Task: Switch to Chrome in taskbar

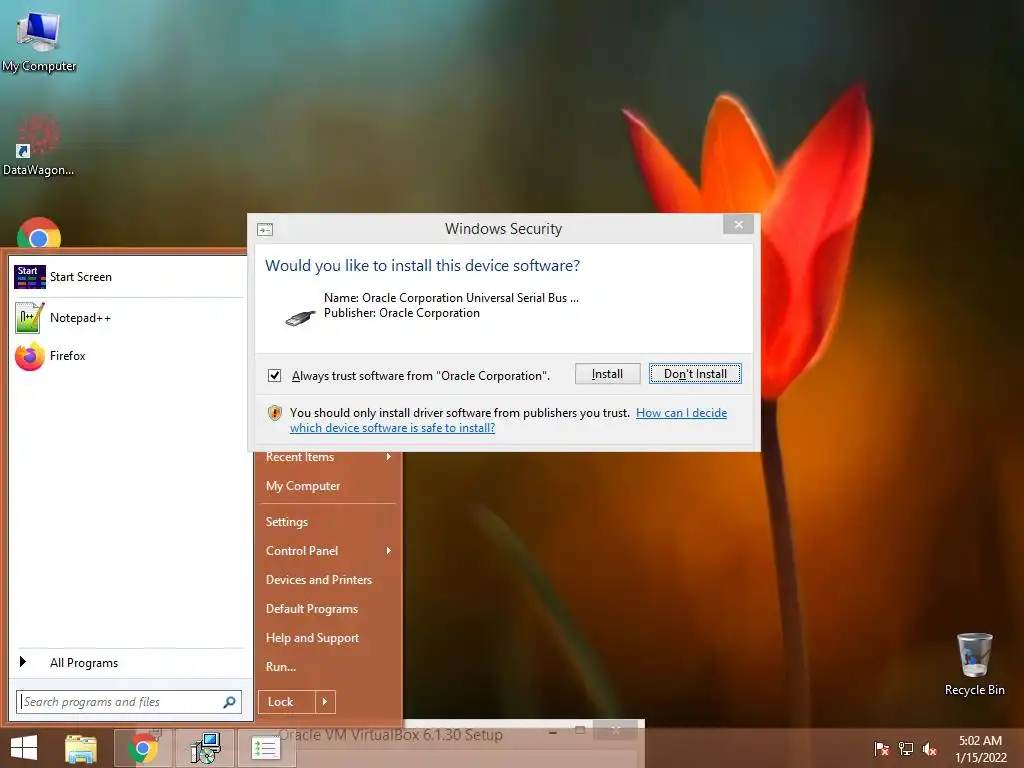Action: [142, 748]
